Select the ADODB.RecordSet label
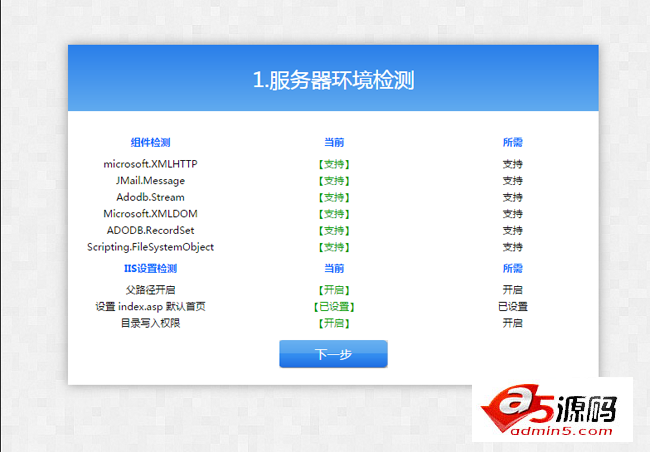This screenshot has height=452, width=650. pyautogui.click(x=150, y=230)
